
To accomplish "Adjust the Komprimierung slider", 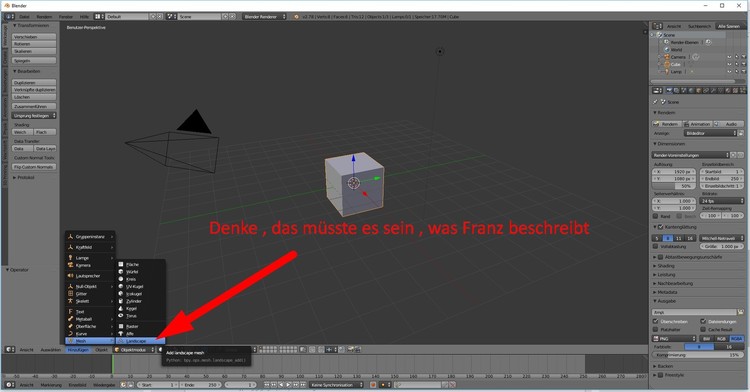I will tap(698, 355).
